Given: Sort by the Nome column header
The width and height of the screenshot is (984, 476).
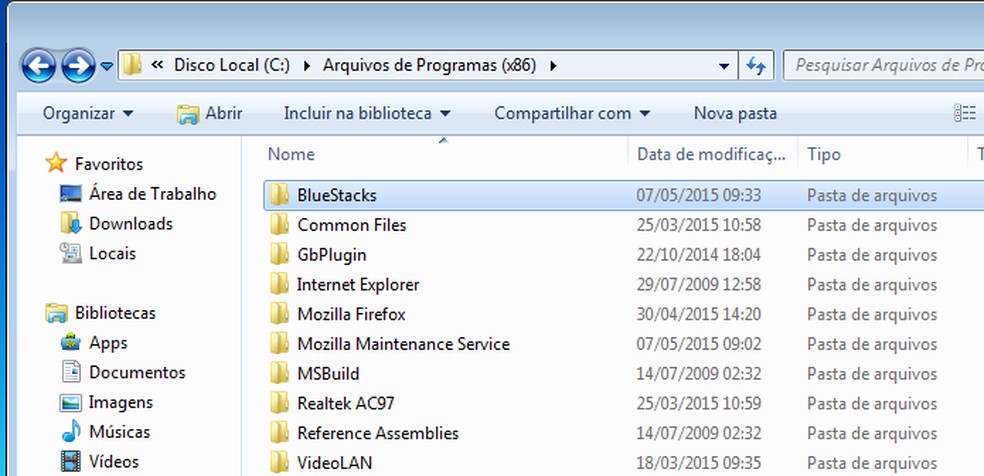Looking at the screenshot, I should click(291, 154).
